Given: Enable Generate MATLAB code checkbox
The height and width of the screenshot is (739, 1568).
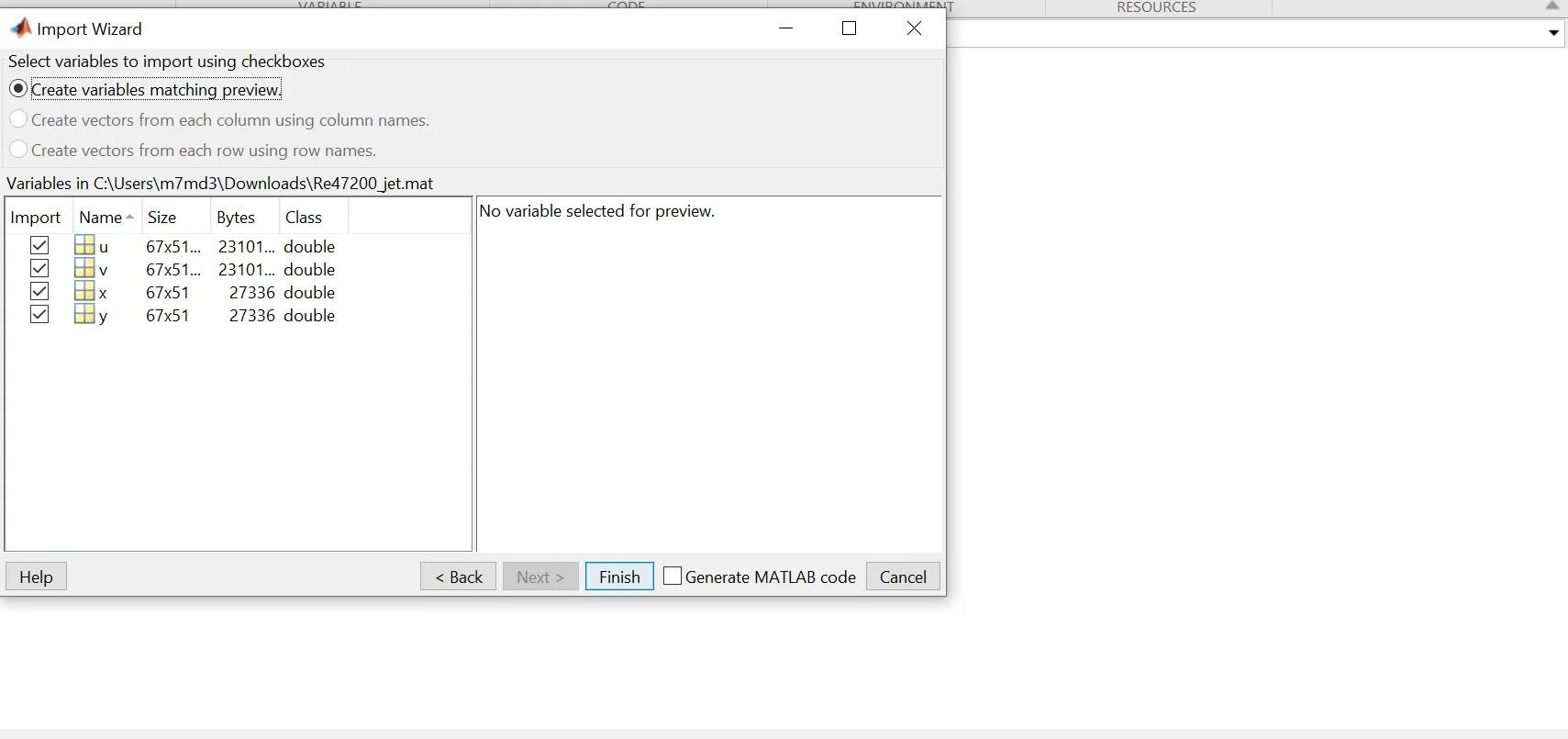Looking at the screenshot, I should tap(673, 576).
